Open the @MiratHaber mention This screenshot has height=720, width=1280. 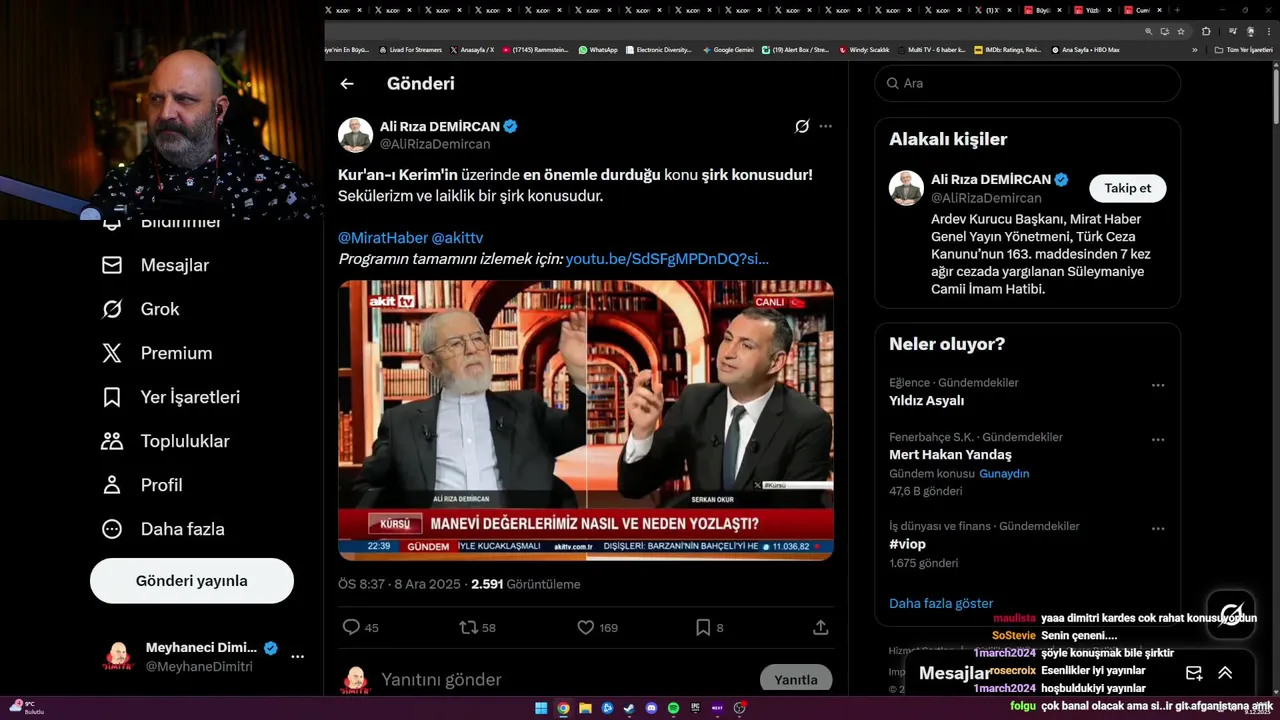click(x=382, y=238)
